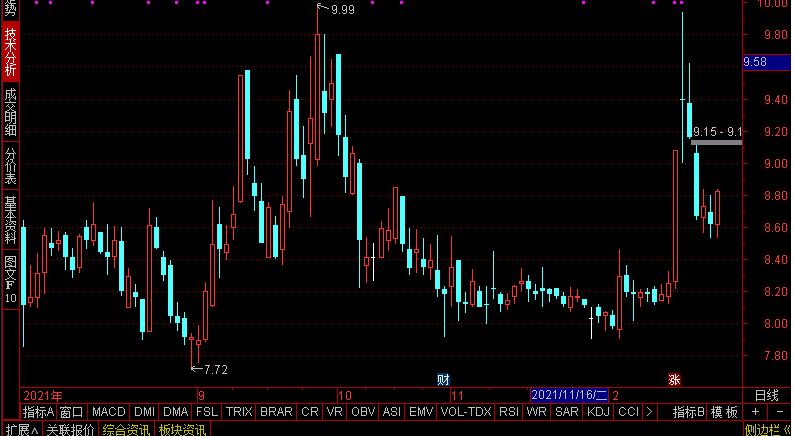Select the ASI indicator
The image size is (793, 436).
tap(391, 412)
